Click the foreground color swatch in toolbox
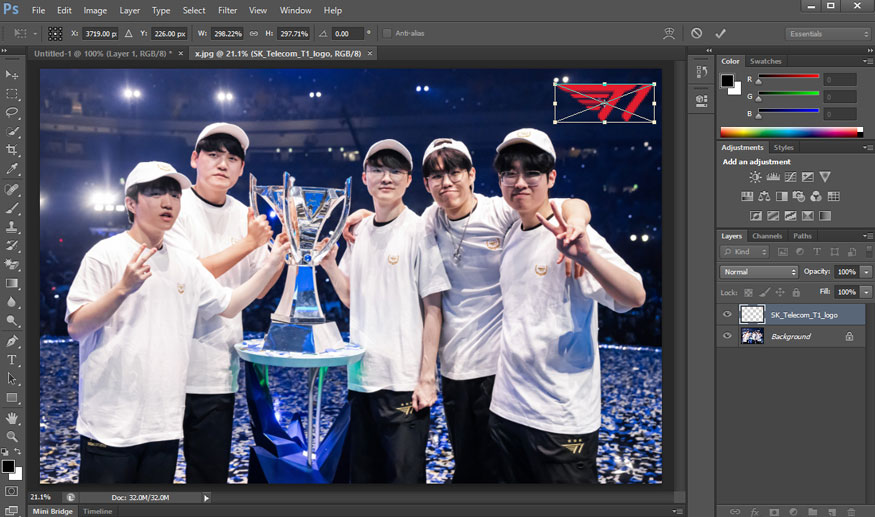Screen dimensions: 875x517 coord(8,466)
